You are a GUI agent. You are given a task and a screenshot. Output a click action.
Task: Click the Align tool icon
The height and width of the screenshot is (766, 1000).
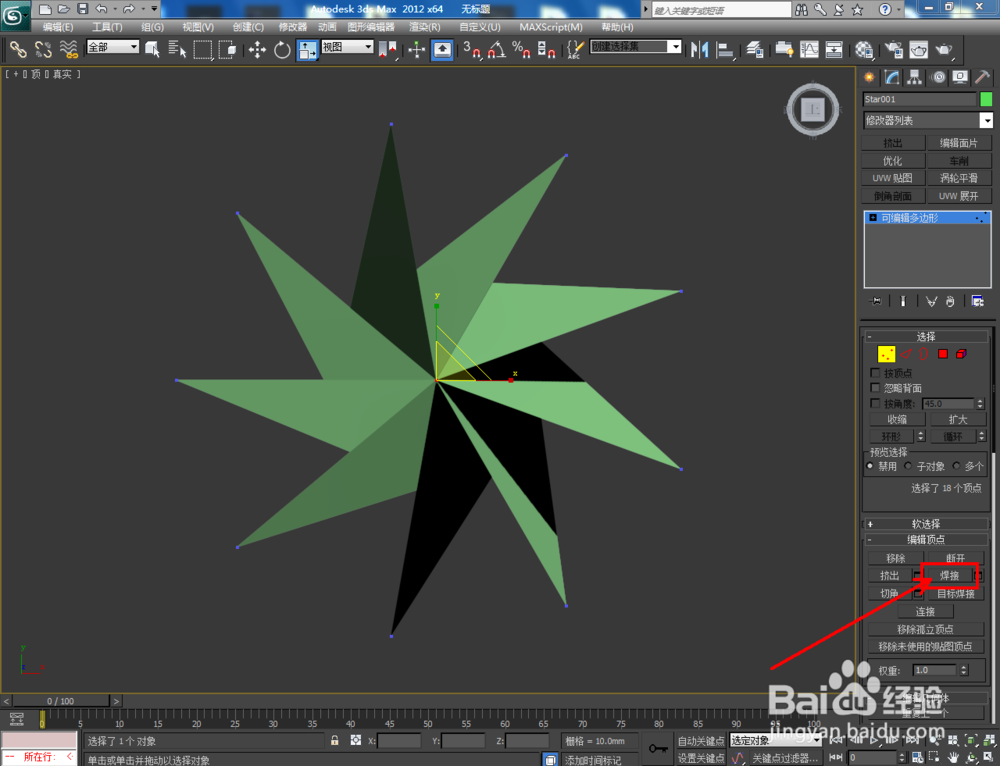click(x=725, y=49)
